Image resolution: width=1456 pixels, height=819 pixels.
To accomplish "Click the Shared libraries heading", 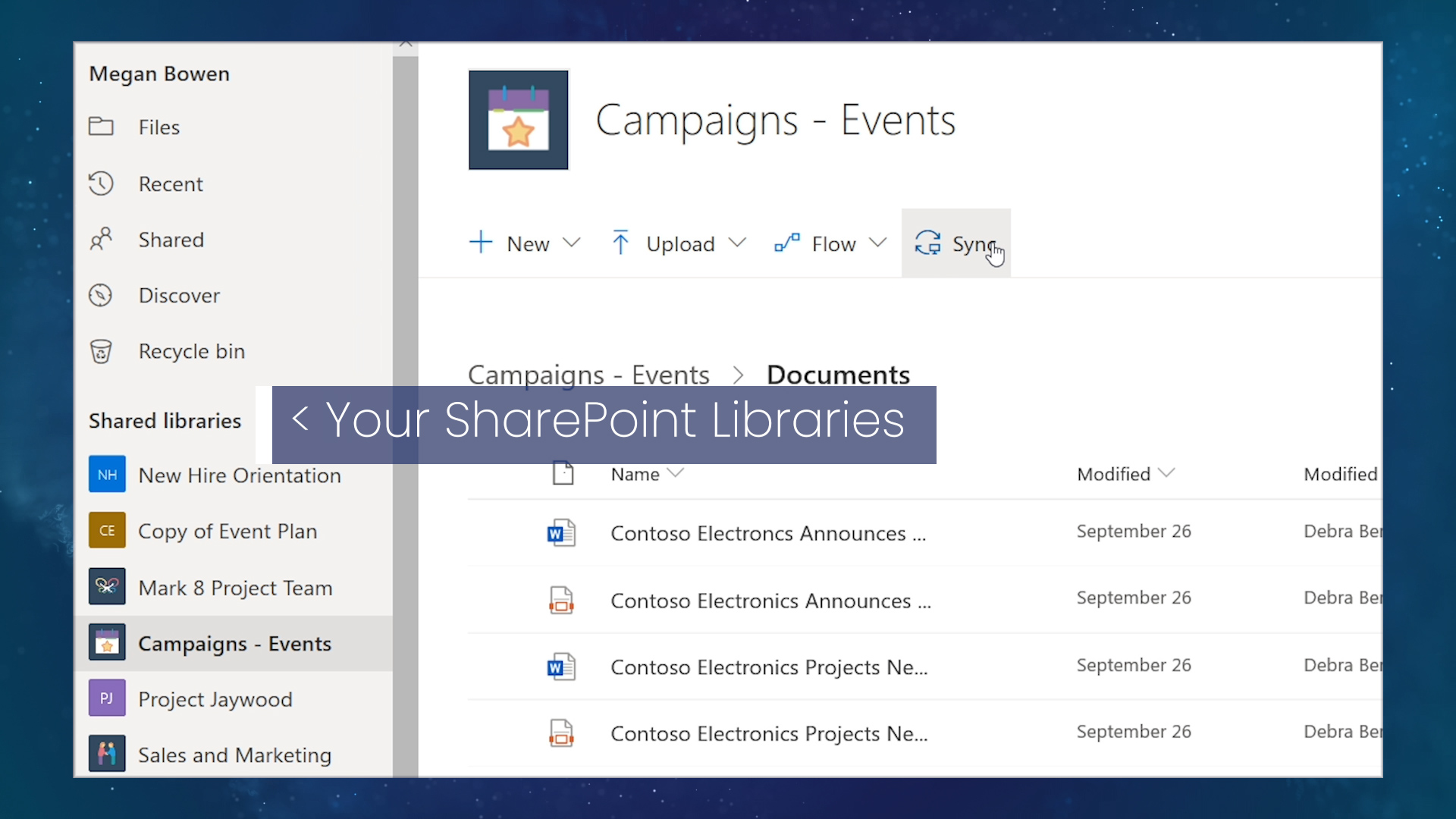I will [x=165, y=421].
